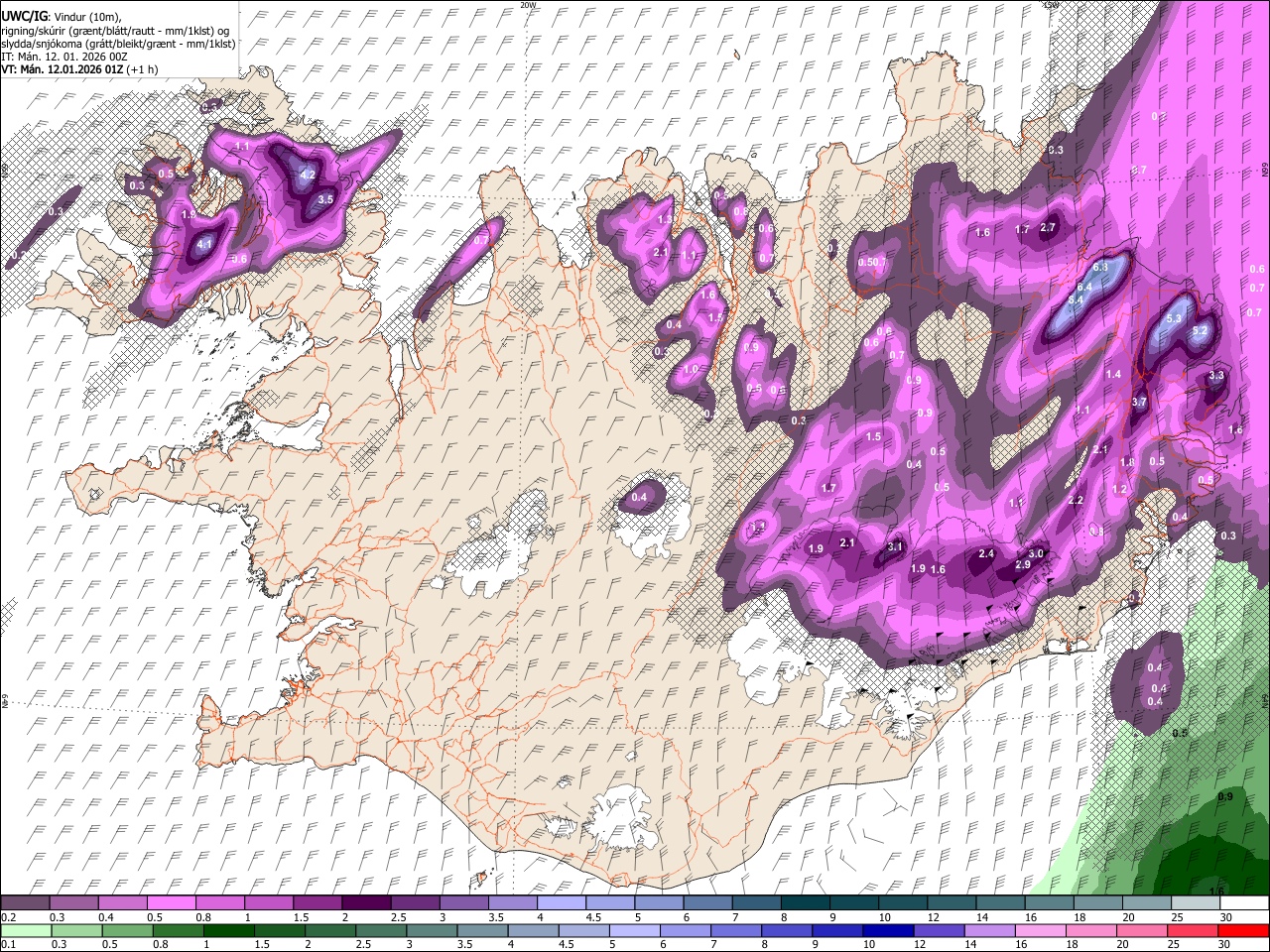The image size is (1270, 952).
Task: Click the 4.1 value over the Westfjords
Action: click(x=205, y=243)
